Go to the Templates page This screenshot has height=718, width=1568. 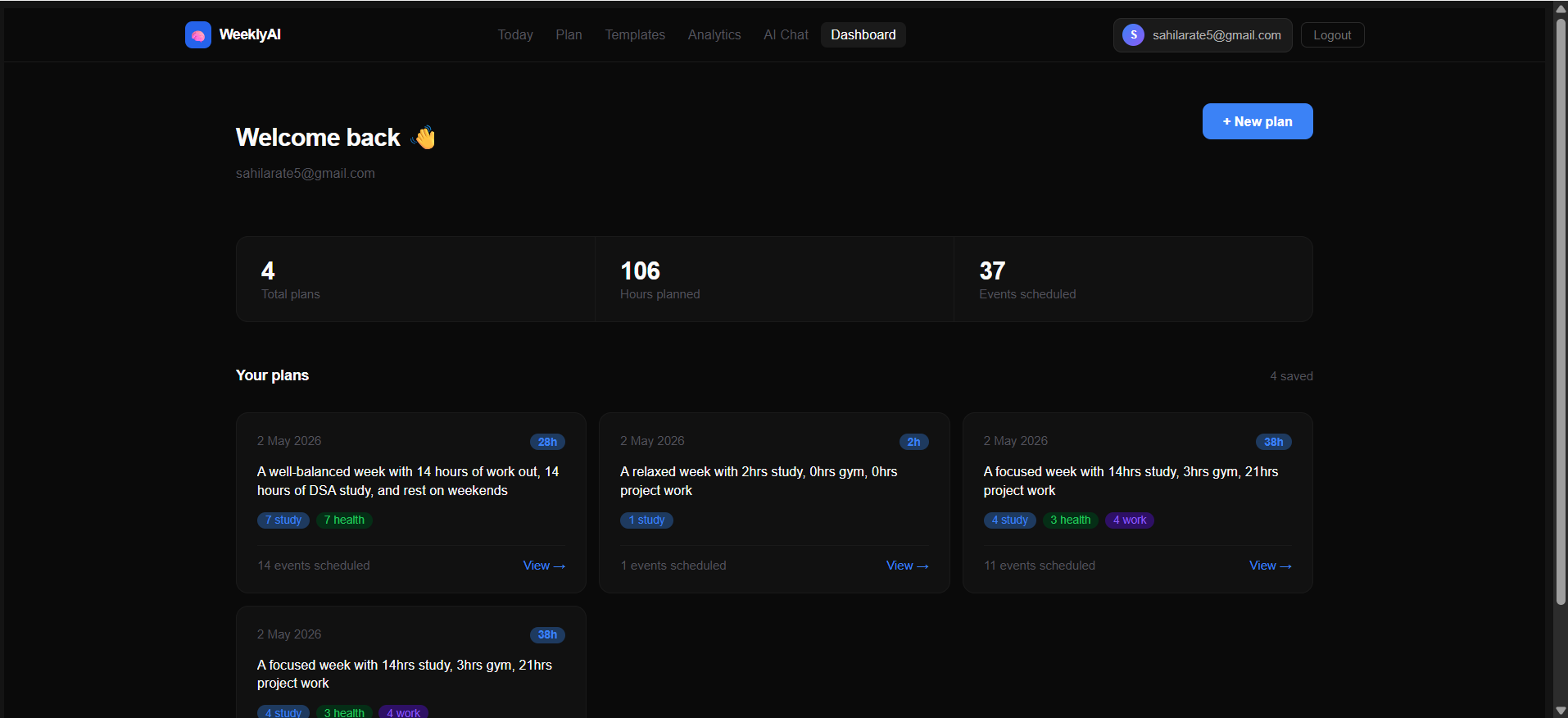[635, 34]
